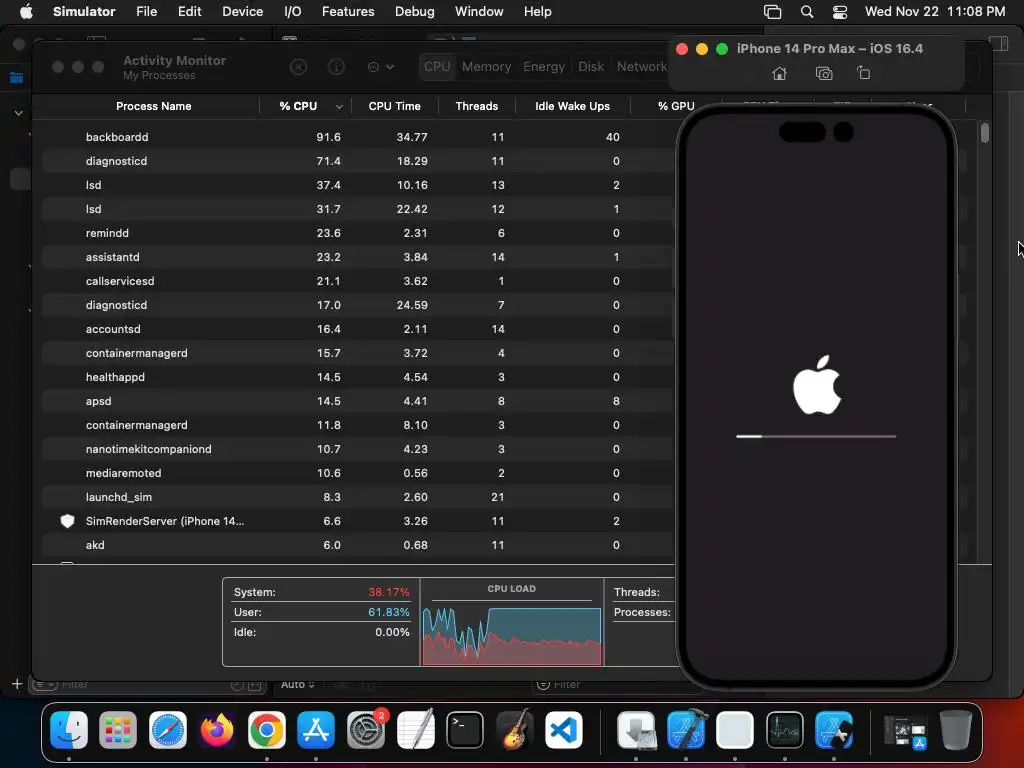Viewport: 1024px width, 768px height.
Task: Open the File menu
Action: 146,12
